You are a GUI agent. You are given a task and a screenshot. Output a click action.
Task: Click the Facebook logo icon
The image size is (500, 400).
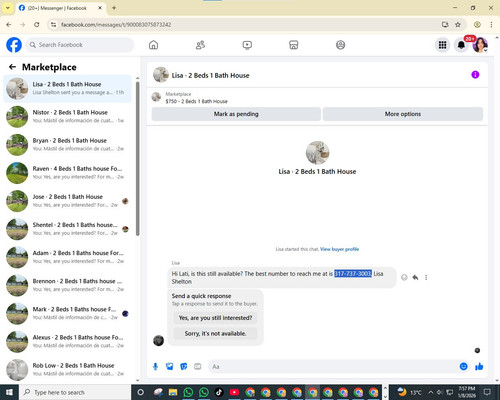point(14,45)
